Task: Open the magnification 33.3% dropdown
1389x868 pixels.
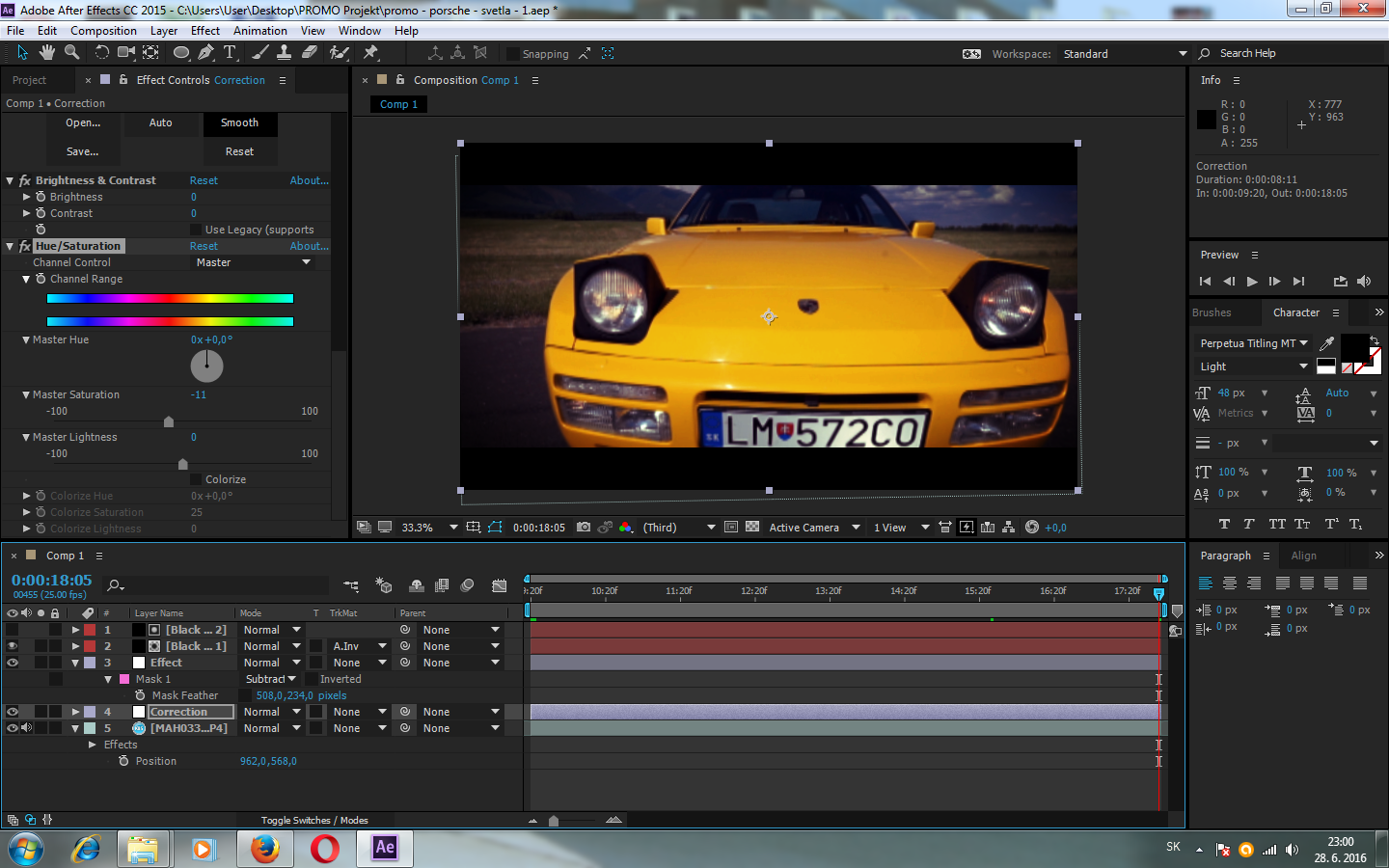Action: (429, 528)
